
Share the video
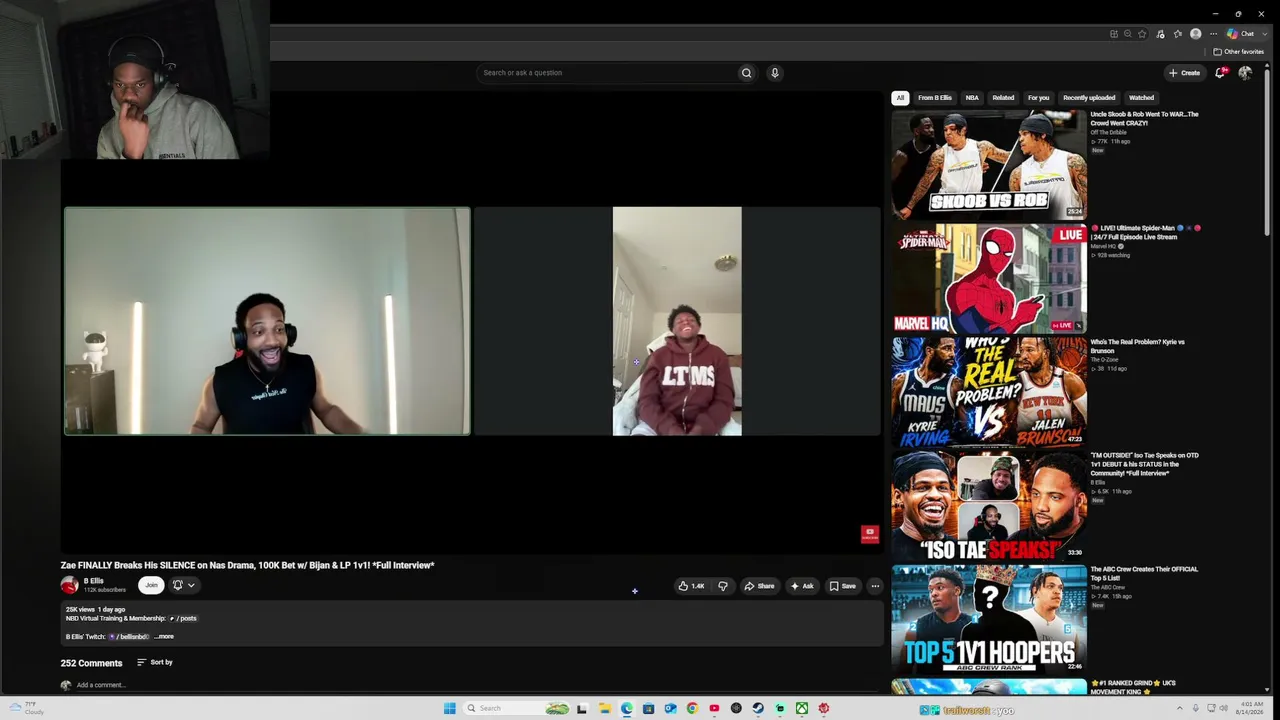[759, 586]
